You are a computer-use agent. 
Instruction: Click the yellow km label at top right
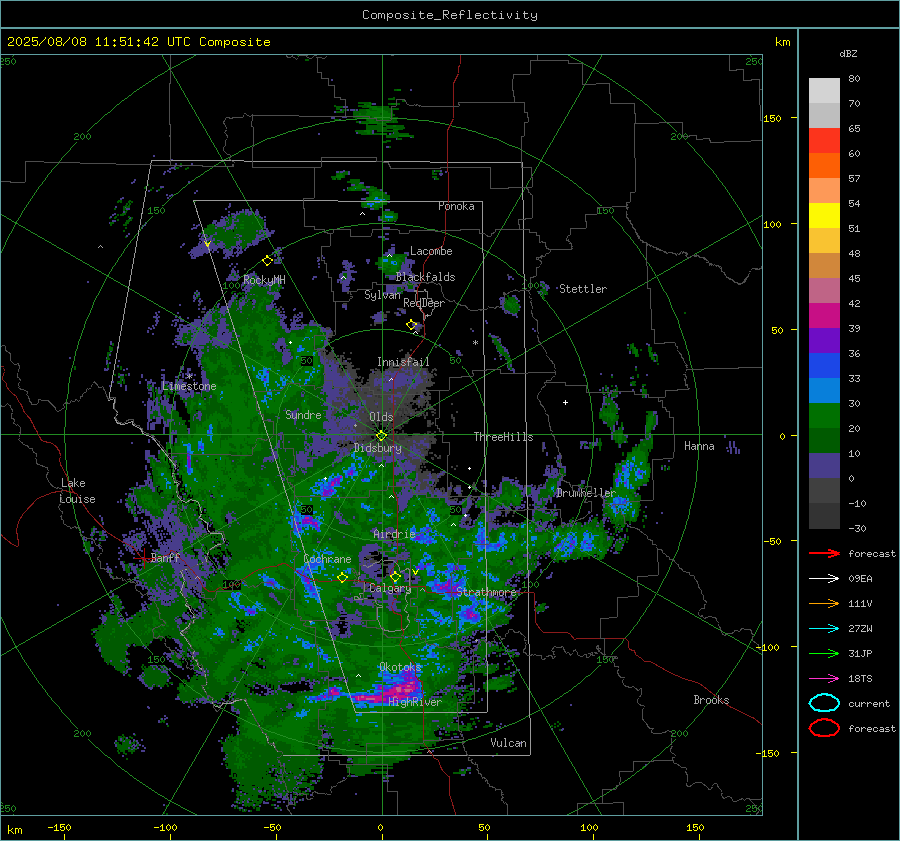coord(782,42)
